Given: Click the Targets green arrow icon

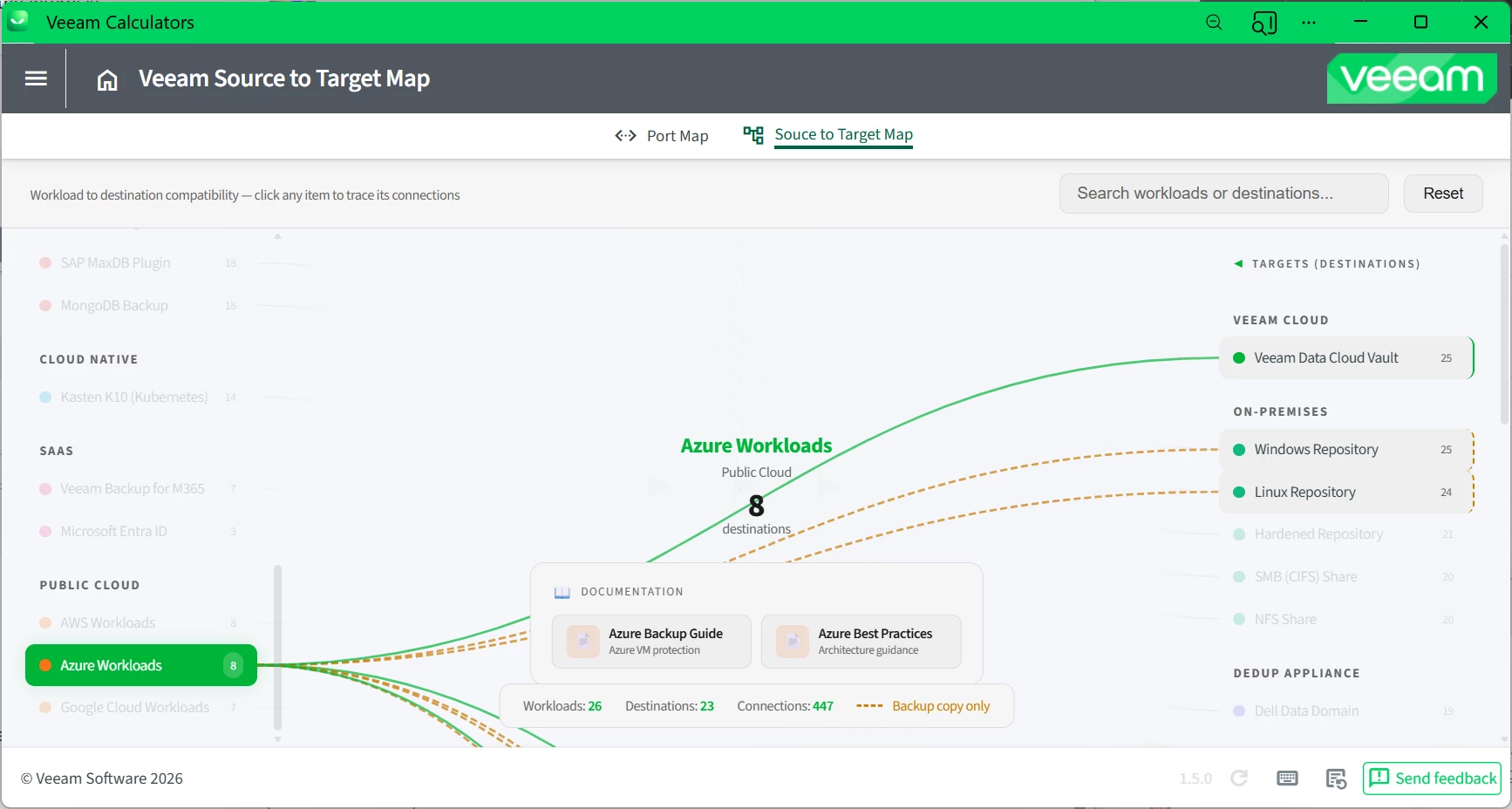Looking at the screenshot, I should (1238, 264).
